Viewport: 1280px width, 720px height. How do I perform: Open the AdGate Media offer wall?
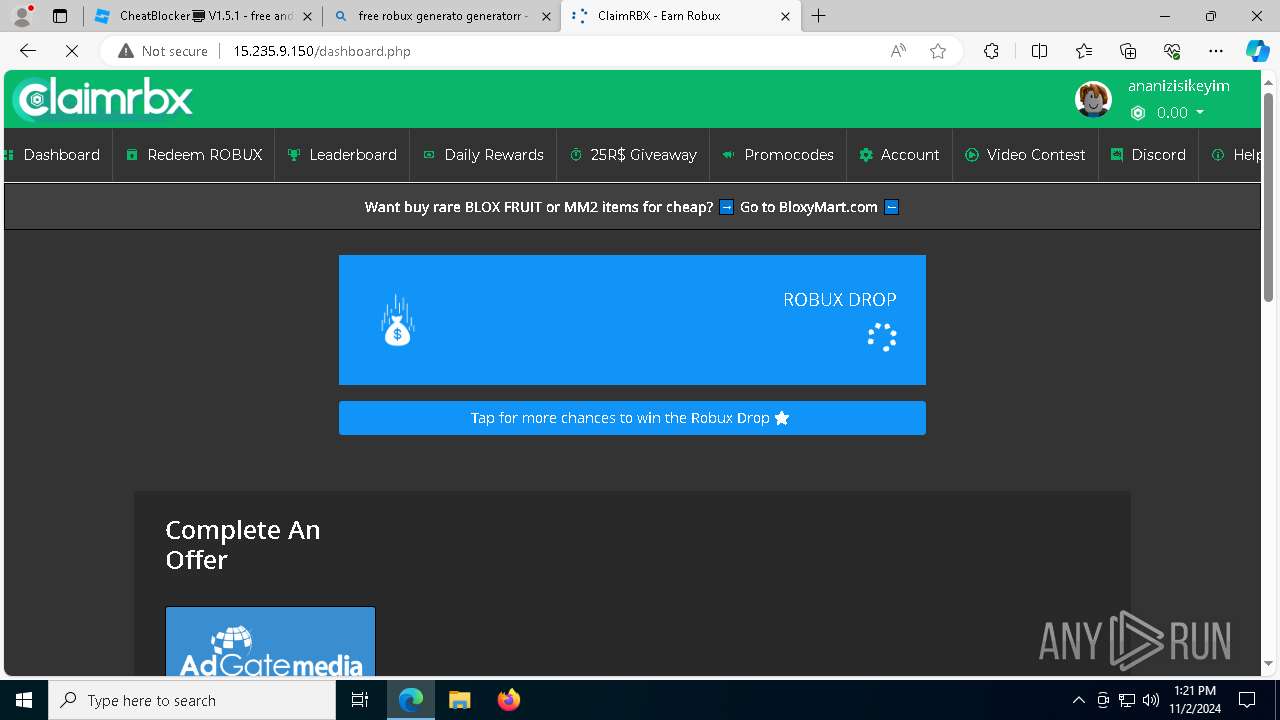point(270,641)
